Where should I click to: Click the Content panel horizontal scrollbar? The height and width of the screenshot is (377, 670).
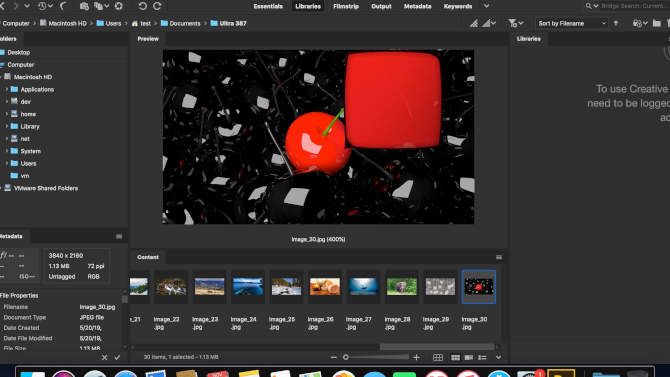click(437, 347)
